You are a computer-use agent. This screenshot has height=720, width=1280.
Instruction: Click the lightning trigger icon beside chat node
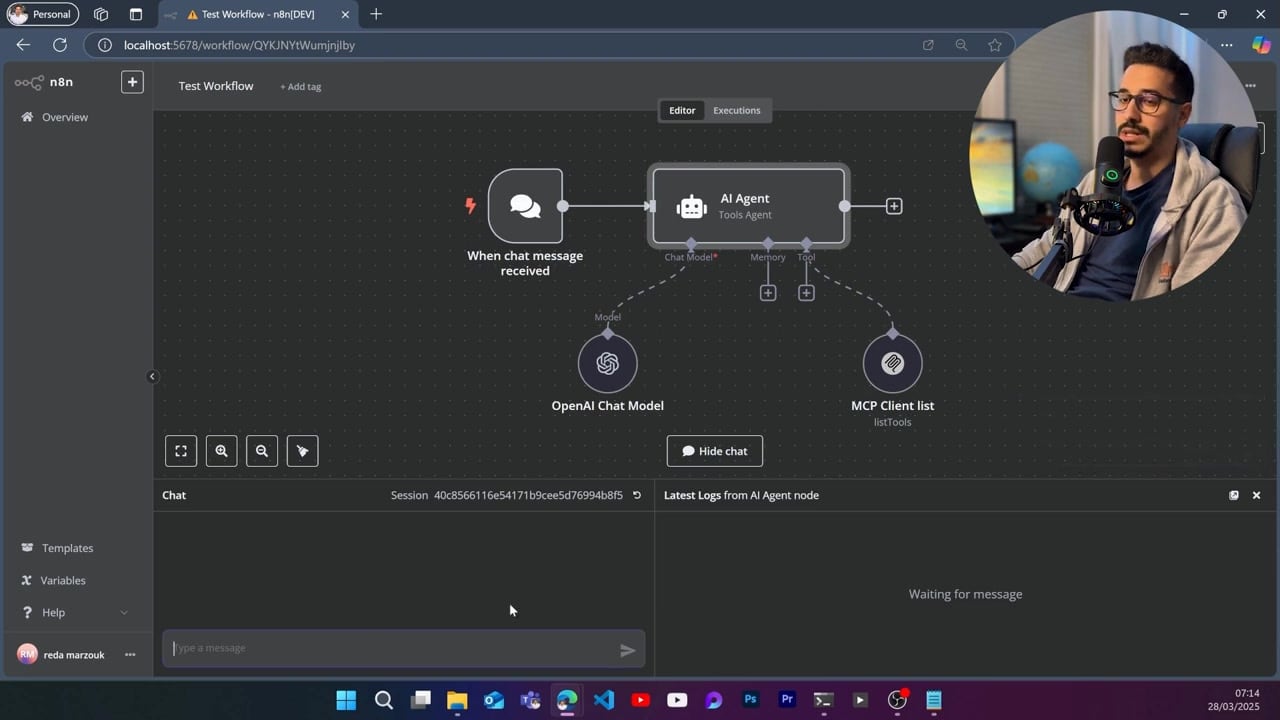click(x=470, y=206)
